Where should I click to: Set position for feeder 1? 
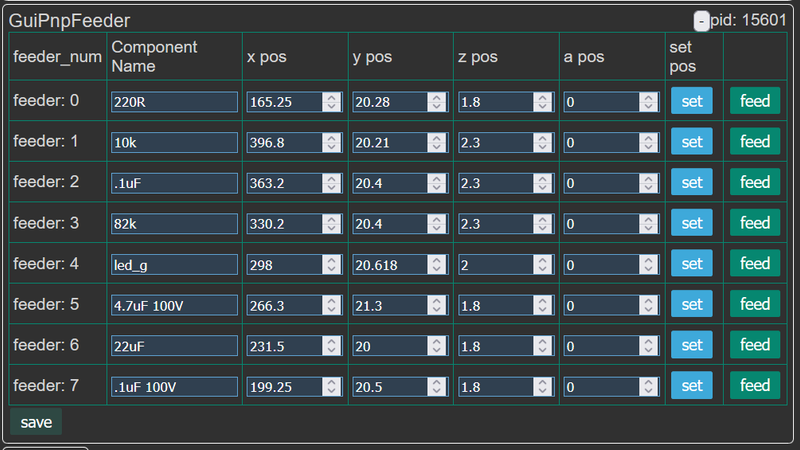point(691,142)
